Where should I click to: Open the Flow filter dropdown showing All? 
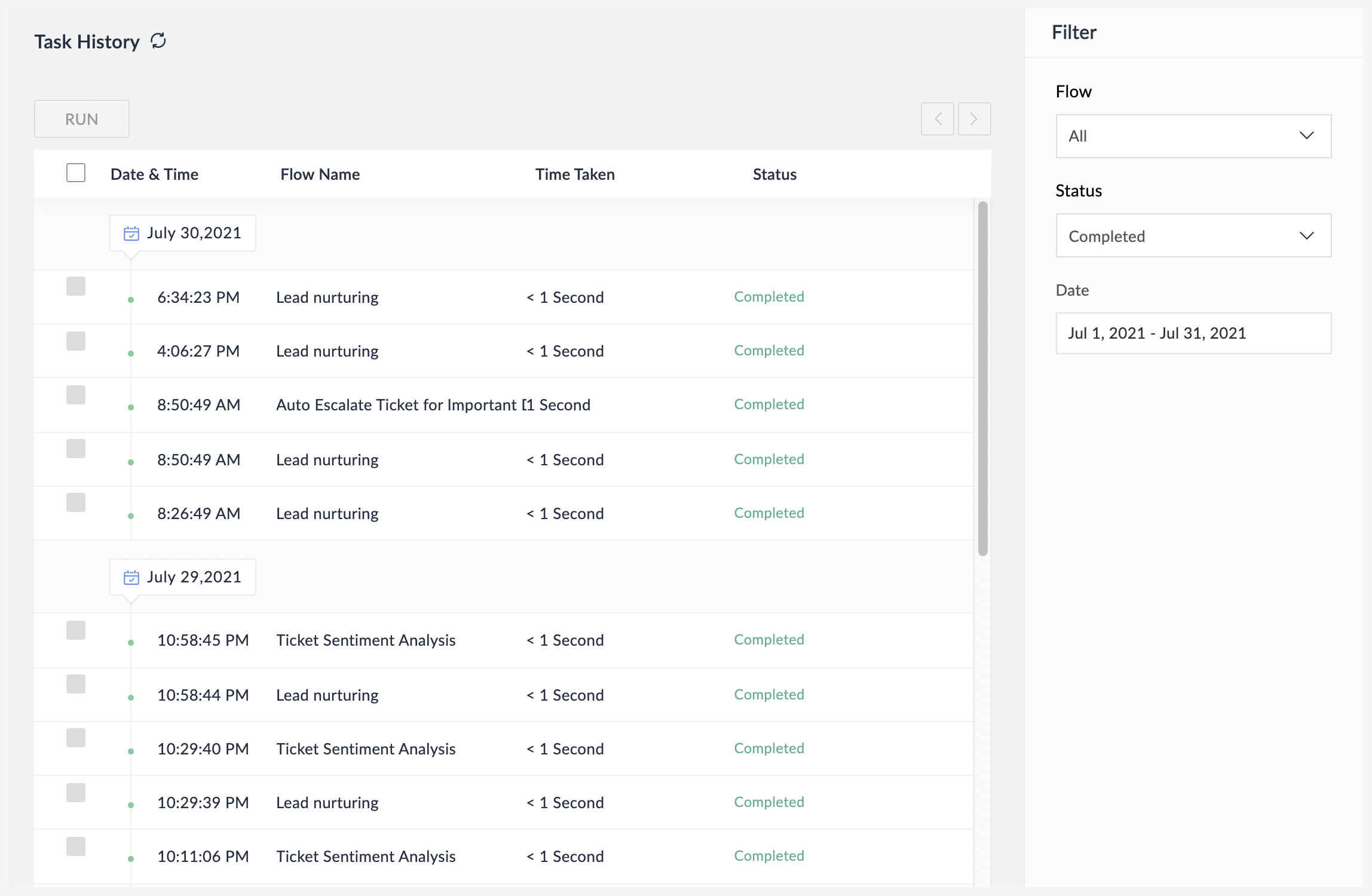tap(1193, 136)
